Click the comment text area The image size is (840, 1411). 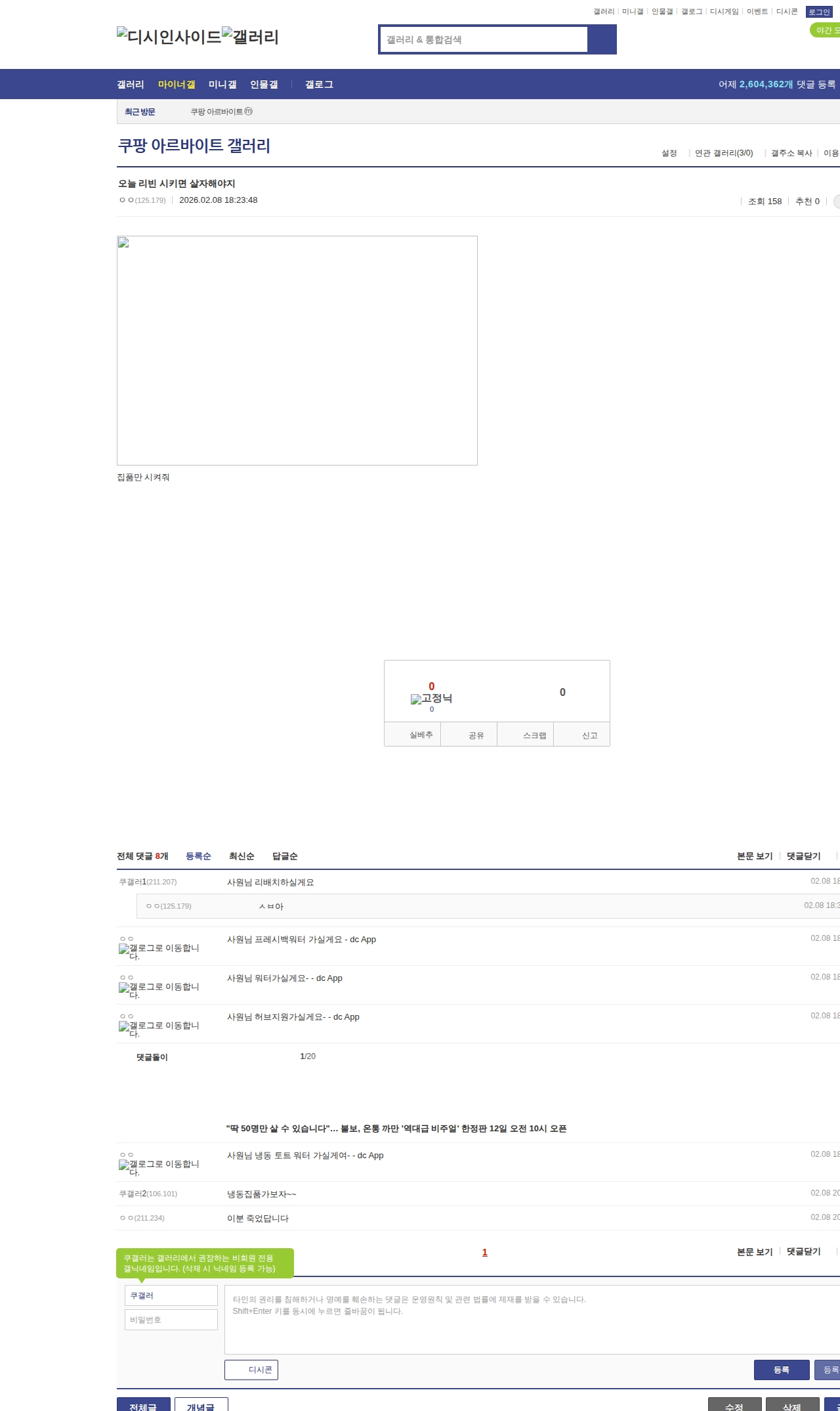(532, 1319)
